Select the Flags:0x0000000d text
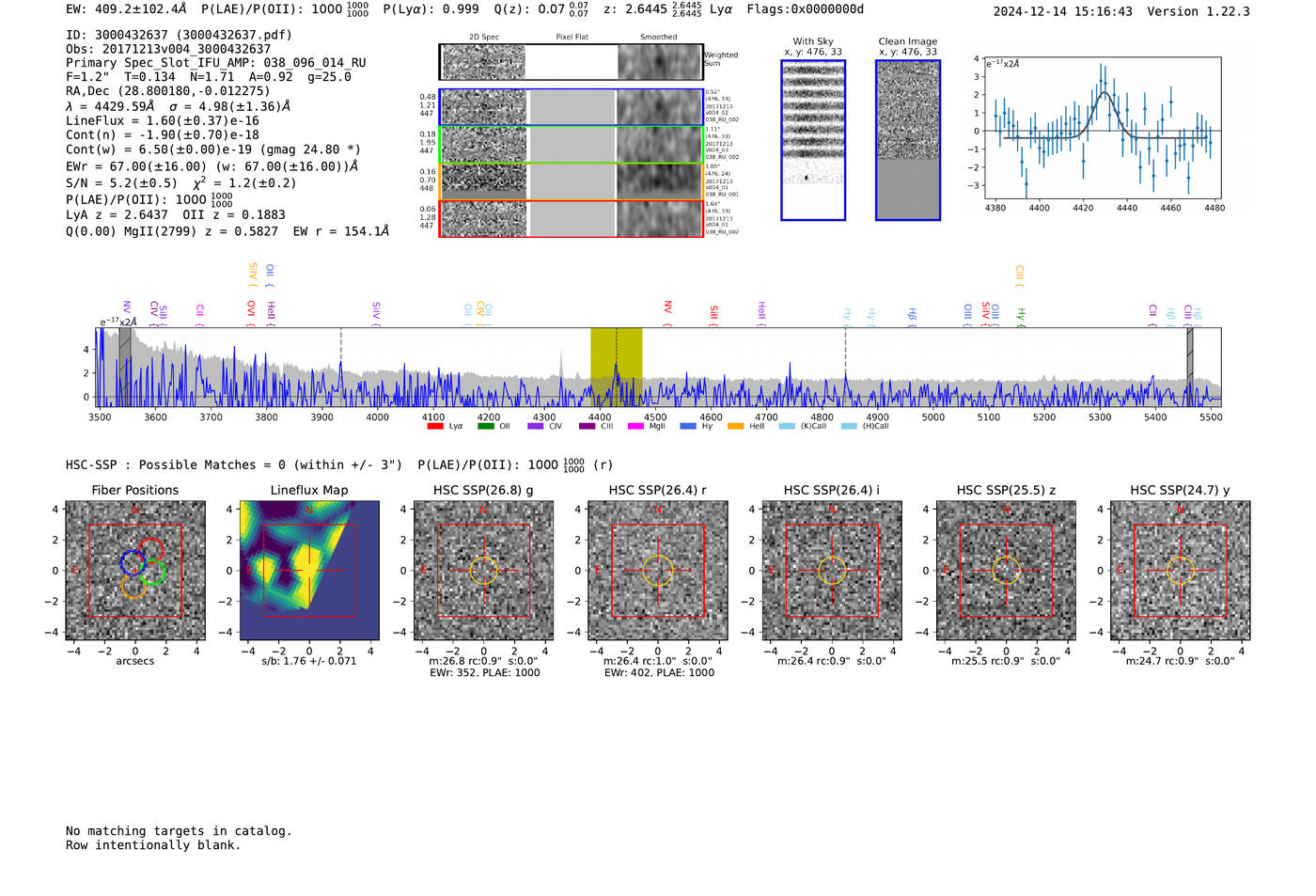This screenshot has height=896, width=1316. (x=806, y=9)
